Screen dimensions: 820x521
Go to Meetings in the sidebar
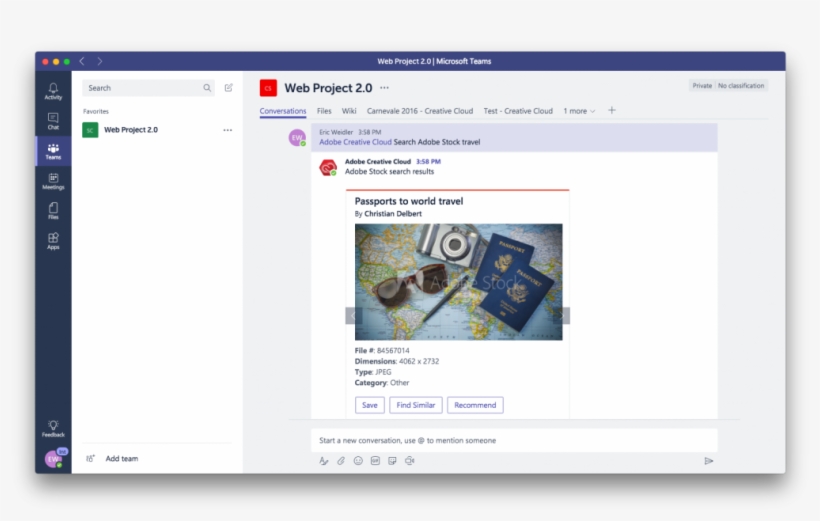(x=53, y=180)
